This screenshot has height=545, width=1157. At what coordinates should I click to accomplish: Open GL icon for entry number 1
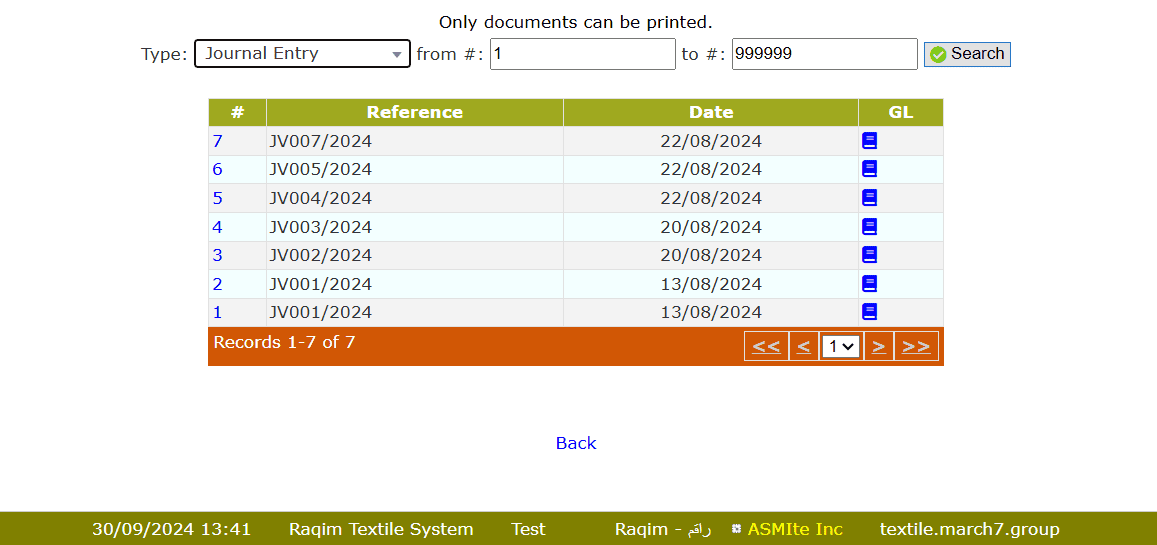click(869, 312)
